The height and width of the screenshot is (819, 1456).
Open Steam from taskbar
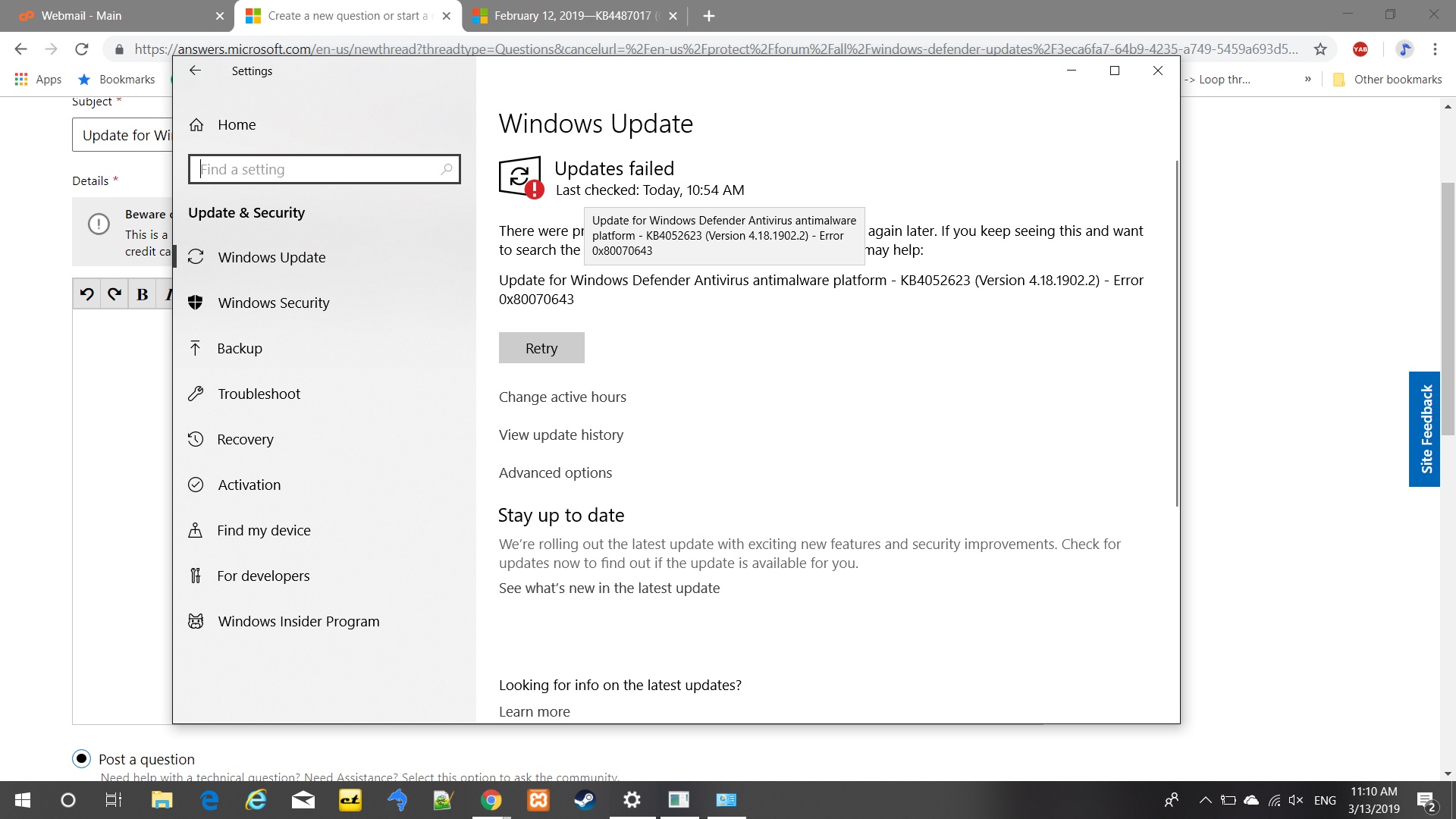click(585, 800)
